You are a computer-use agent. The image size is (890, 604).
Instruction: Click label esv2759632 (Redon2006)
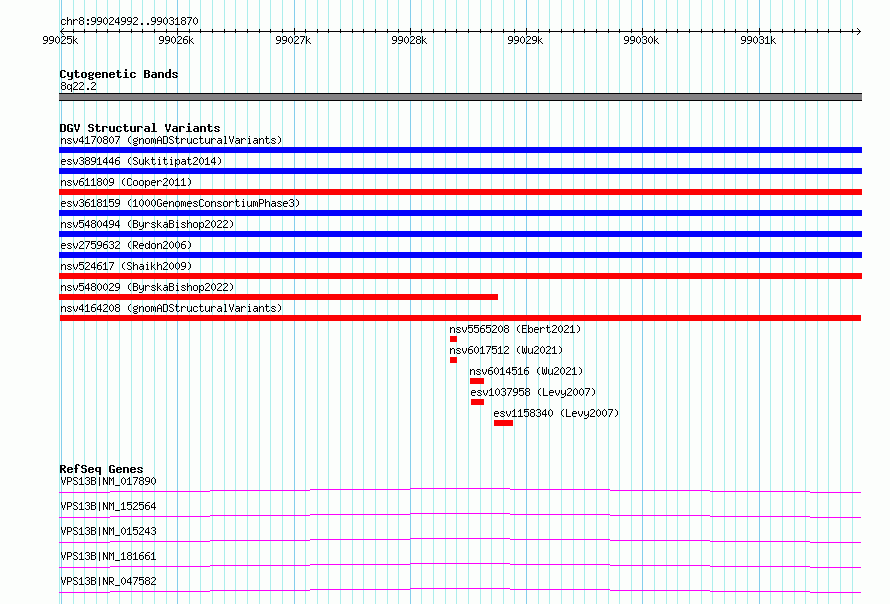click(x=126, y=245)
